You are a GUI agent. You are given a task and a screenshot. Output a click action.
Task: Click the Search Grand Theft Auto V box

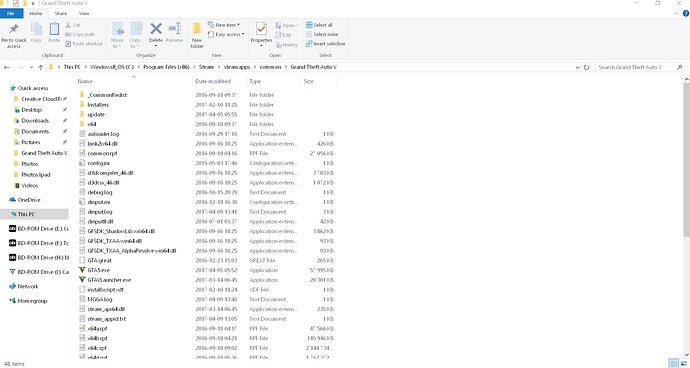coord(640,67)
